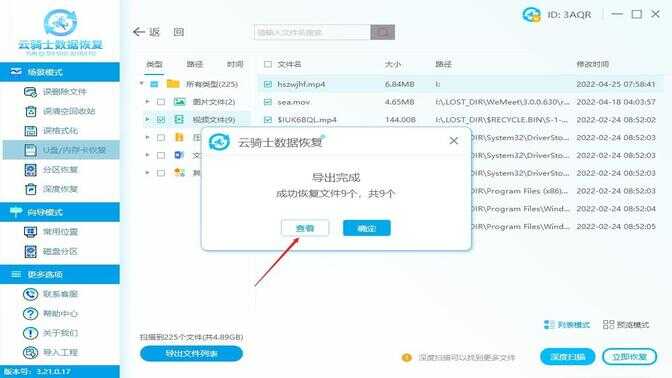This screenshot has height=378, width=672.
Task: Uncheck the 视频文件(9) checkbox
Action: (x=161, y=120)
